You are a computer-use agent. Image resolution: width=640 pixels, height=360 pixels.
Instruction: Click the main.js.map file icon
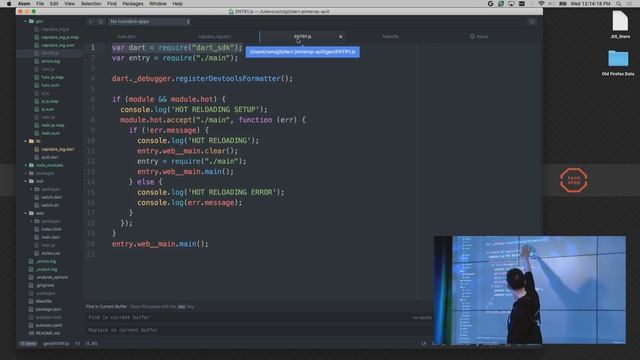point(37,125)
